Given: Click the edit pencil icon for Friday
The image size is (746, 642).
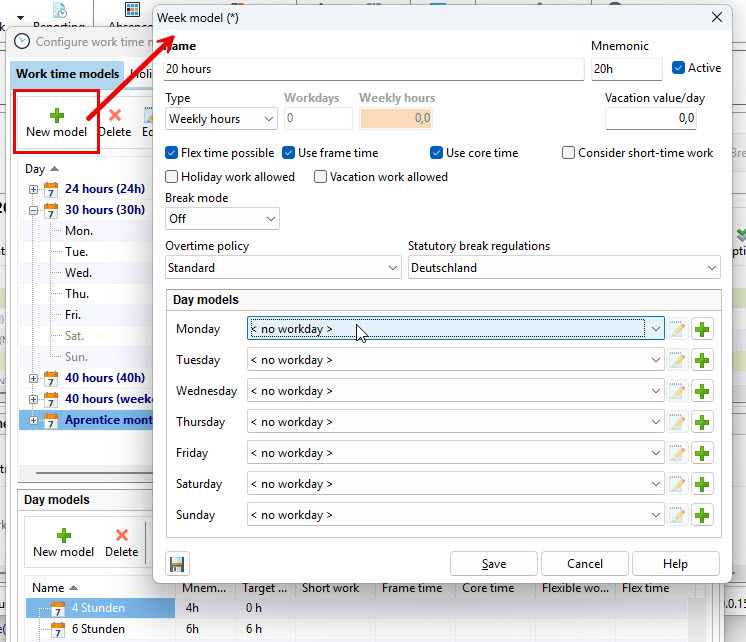Looking at the screenshot, I should [x=678, y=453].
